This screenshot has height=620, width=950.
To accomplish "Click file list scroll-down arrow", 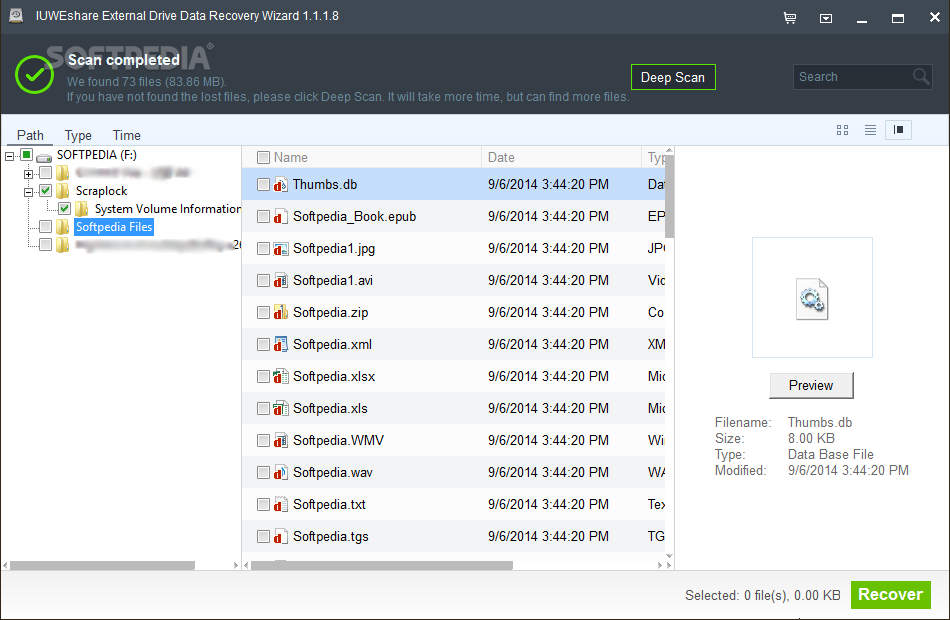I will [669, 556].
